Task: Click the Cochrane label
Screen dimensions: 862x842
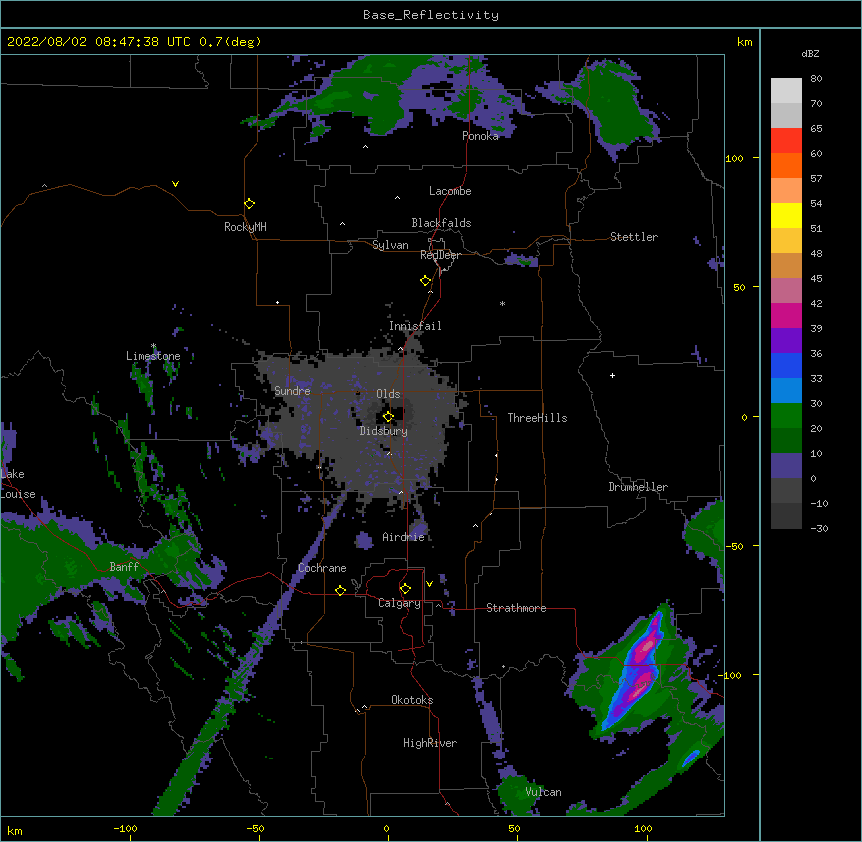Action: coord(322,568)
